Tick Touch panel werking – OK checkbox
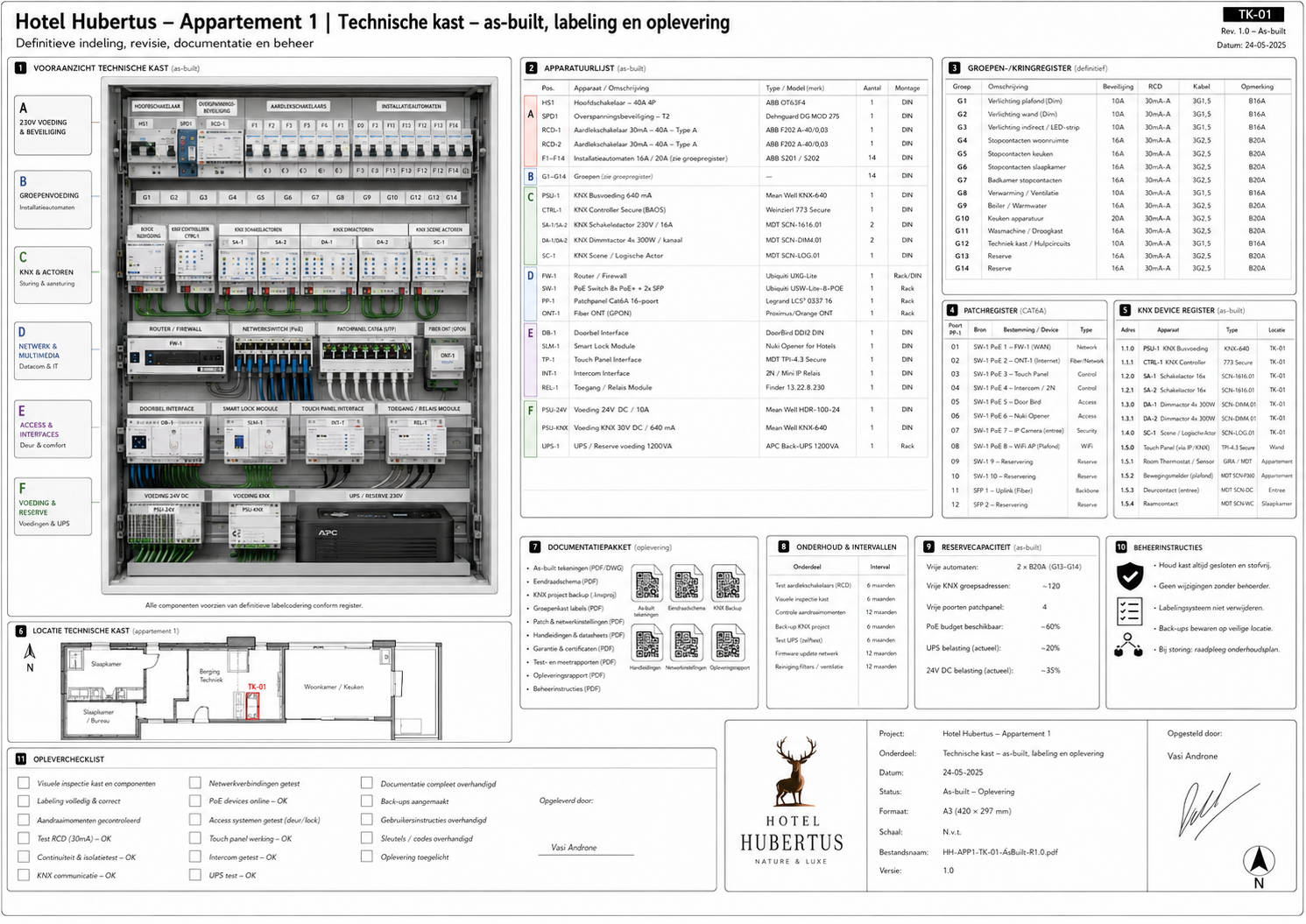 195,838
